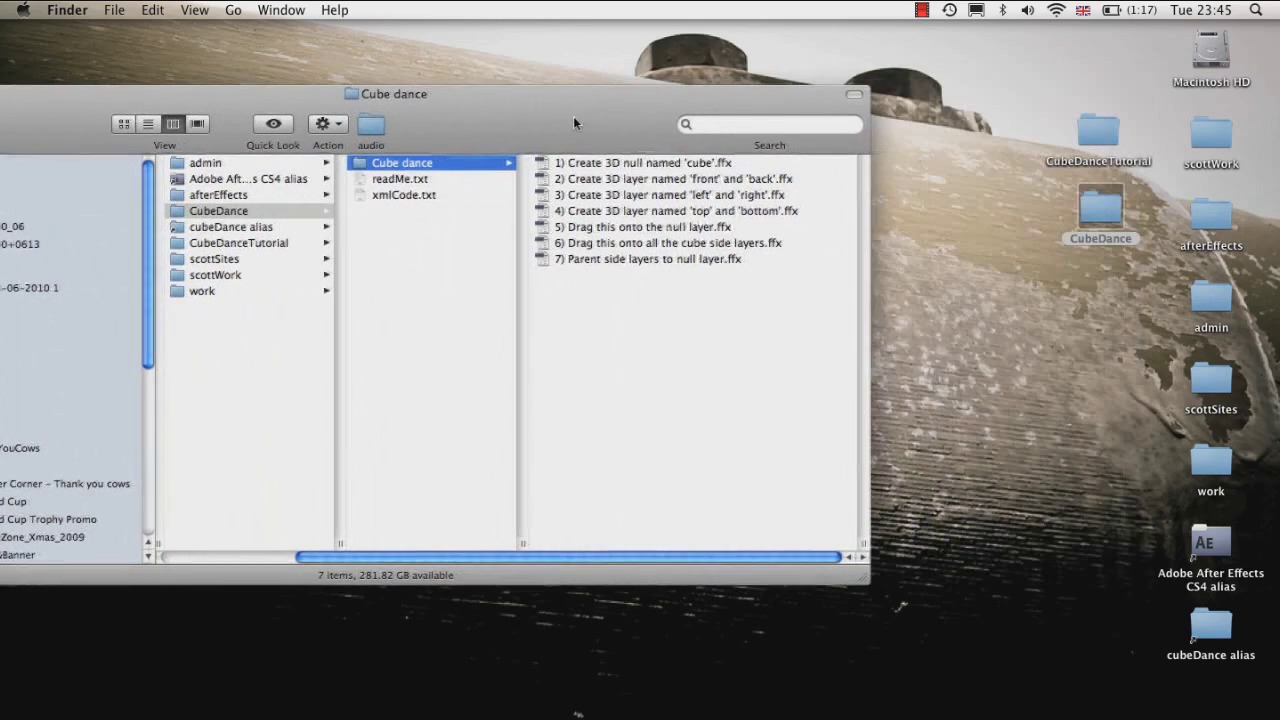Switch to Cover Flow view mode
Image resolution: width=1280 pixels, height=720 pixels.
198,124
